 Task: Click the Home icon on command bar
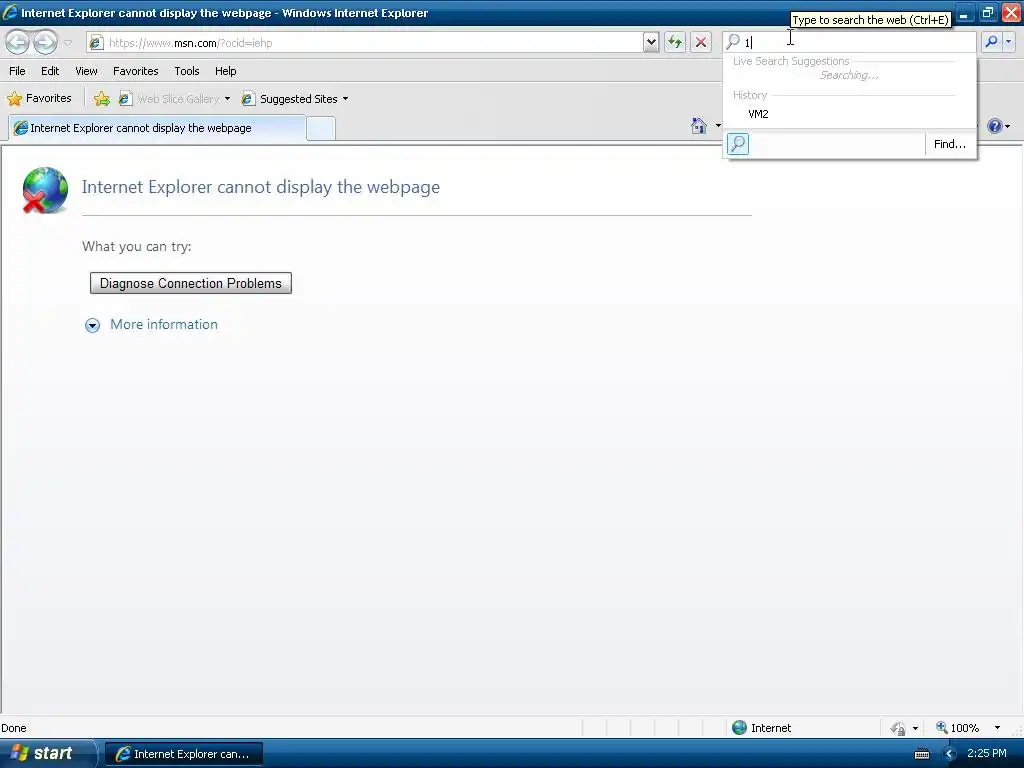[x=699, y=125]
